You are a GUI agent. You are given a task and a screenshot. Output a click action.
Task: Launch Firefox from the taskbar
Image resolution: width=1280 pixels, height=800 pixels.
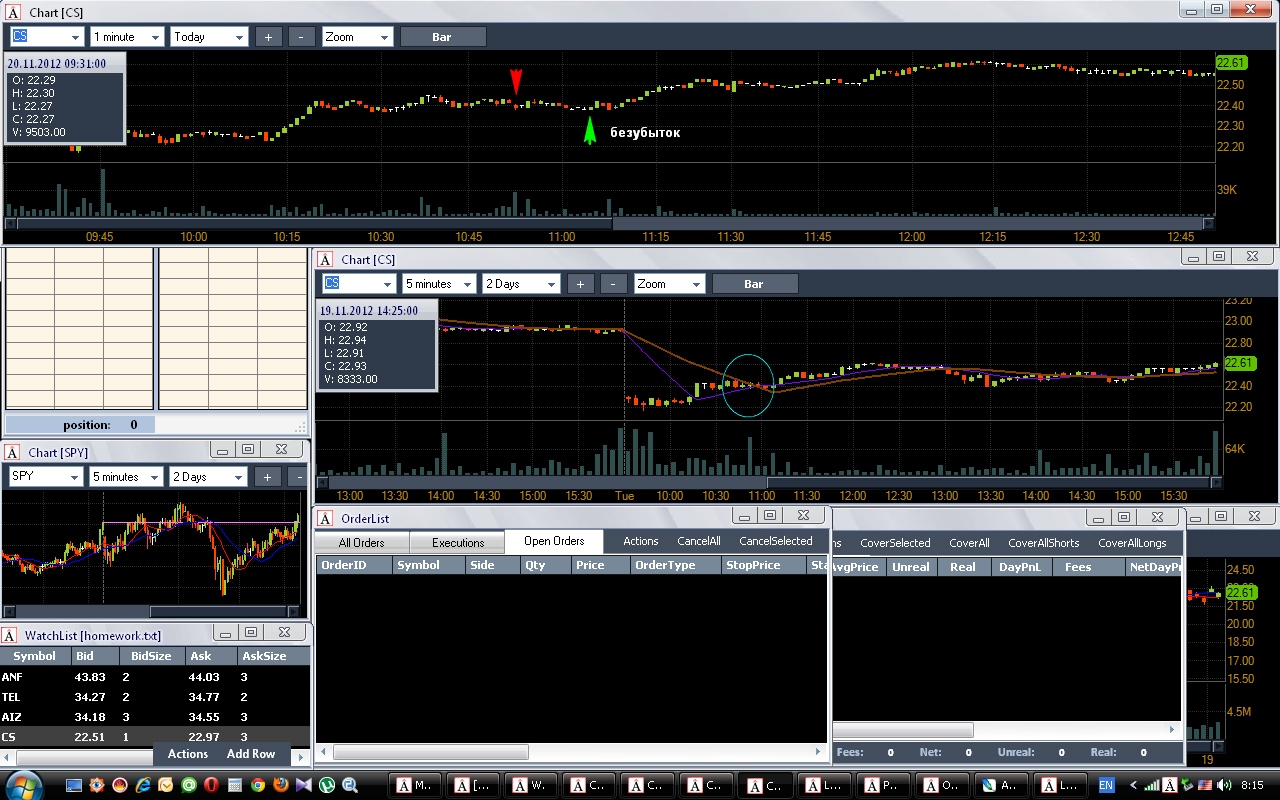pos(281,785)
